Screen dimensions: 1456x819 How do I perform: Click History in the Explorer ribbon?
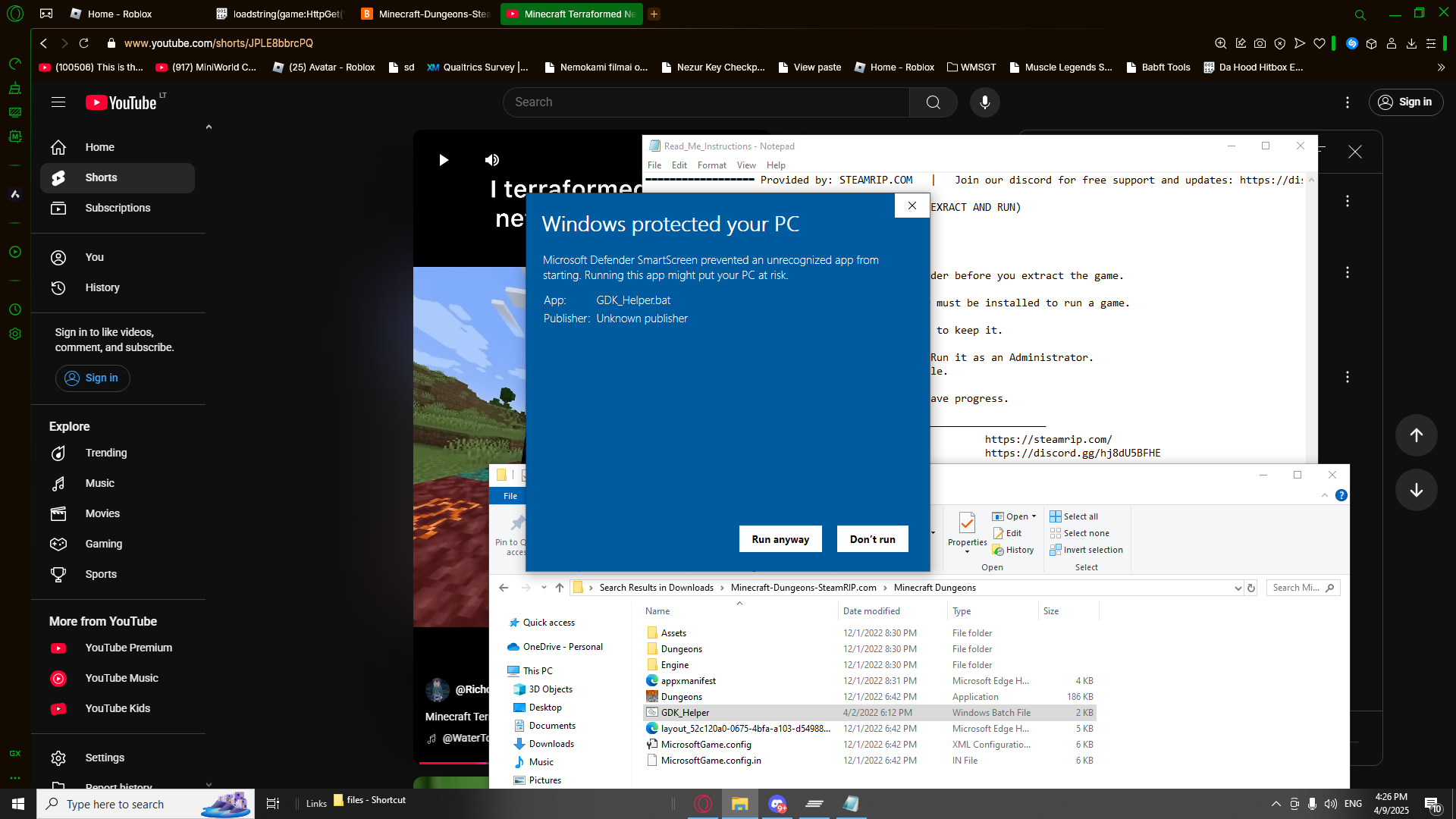(x=1013, y=550)
